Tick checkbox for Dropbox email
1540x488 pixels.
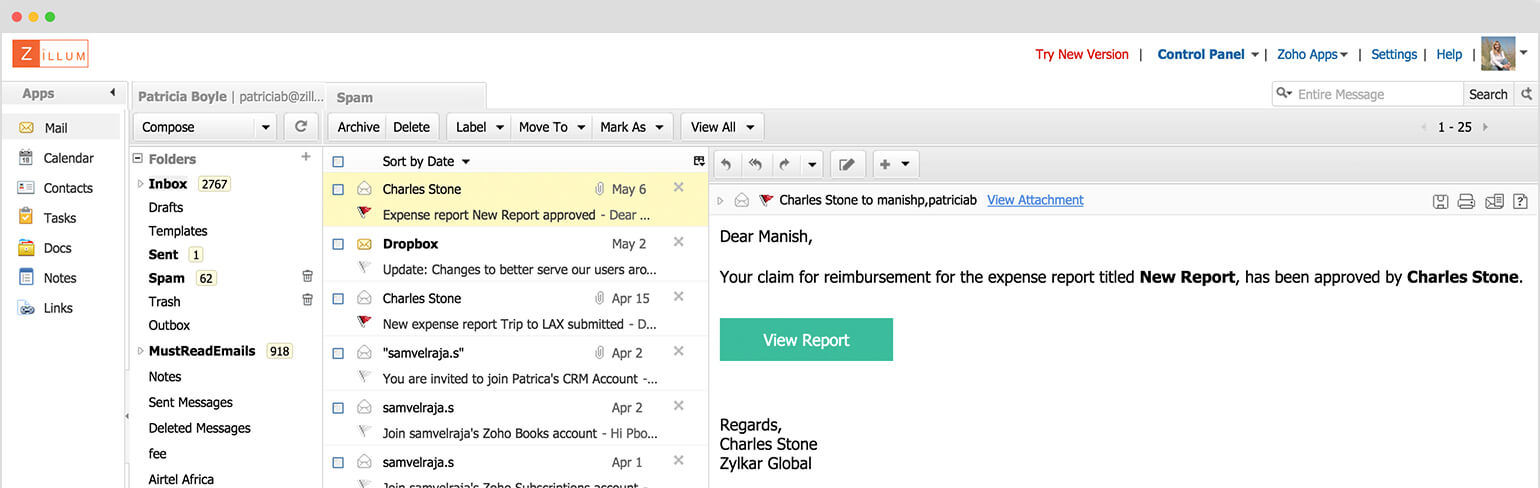pyautogui.click(x=338, y=244)
